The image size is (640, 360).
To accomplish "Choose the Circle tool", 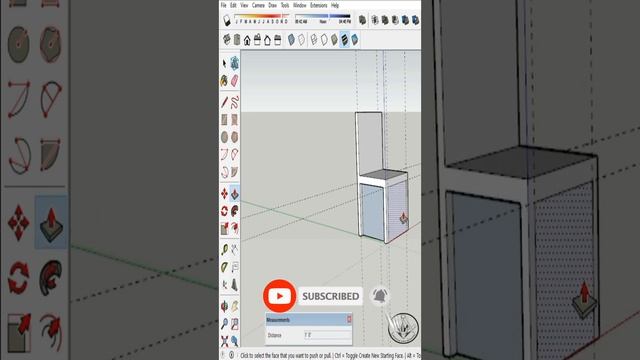I will click(224, 137).
